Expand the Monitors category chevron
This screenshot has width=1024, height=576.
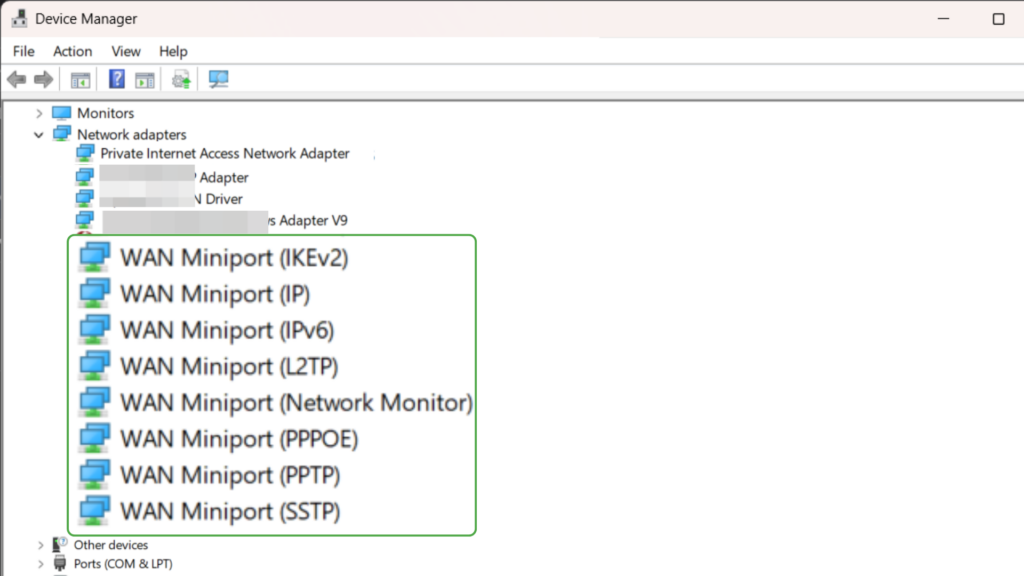pyautogui.click(x=39, y=114)
